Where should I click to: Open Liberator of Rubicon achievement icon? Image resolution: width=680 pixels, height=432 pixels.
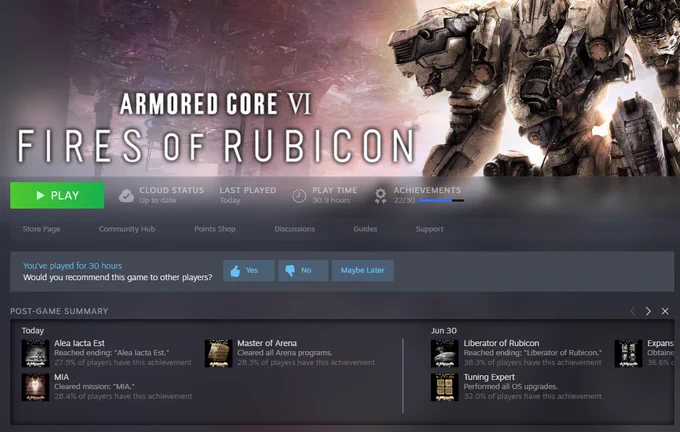pyautogui.click(x=445, y=353)
